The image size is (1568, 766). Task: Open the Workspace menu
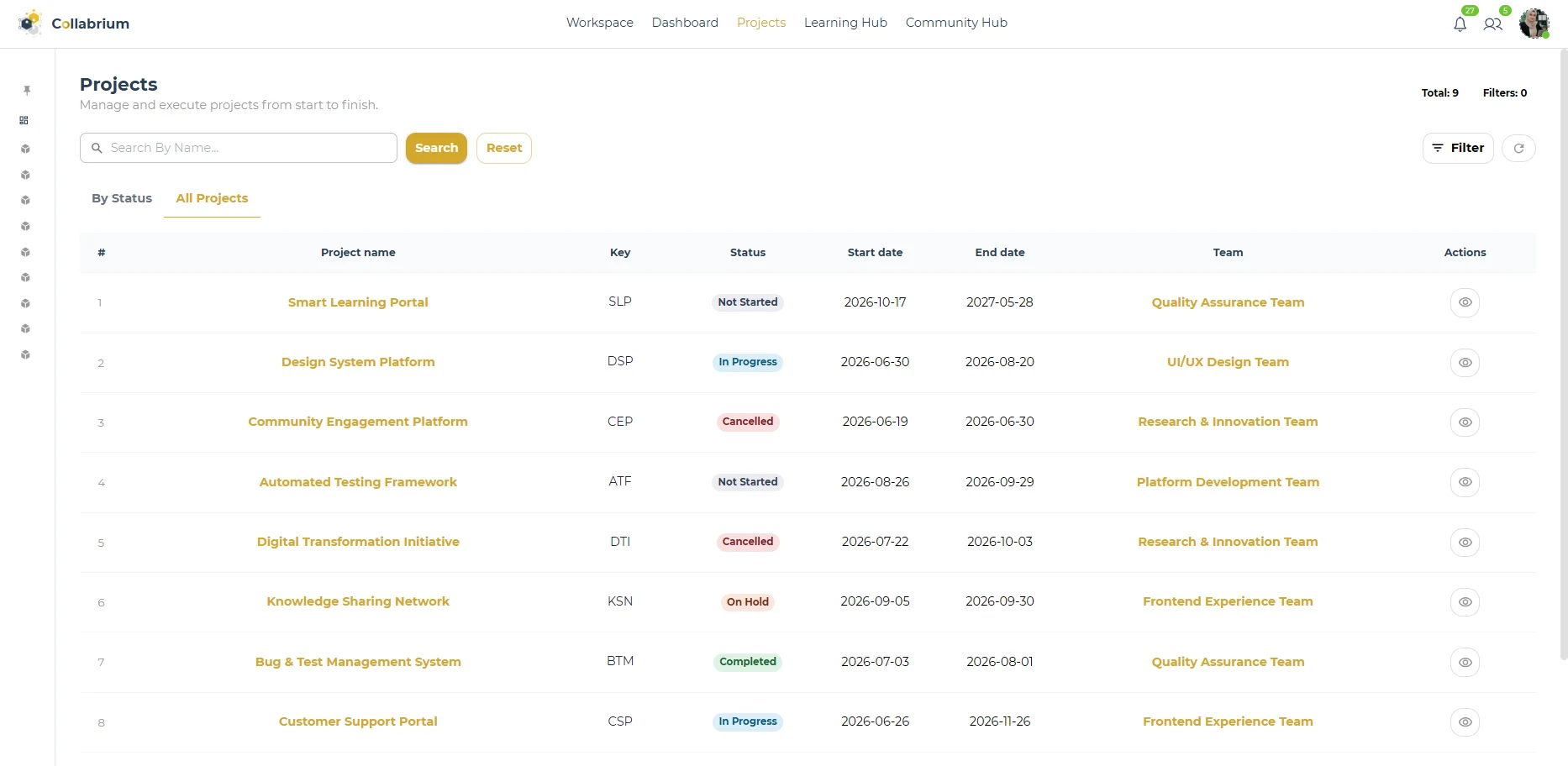600,23
